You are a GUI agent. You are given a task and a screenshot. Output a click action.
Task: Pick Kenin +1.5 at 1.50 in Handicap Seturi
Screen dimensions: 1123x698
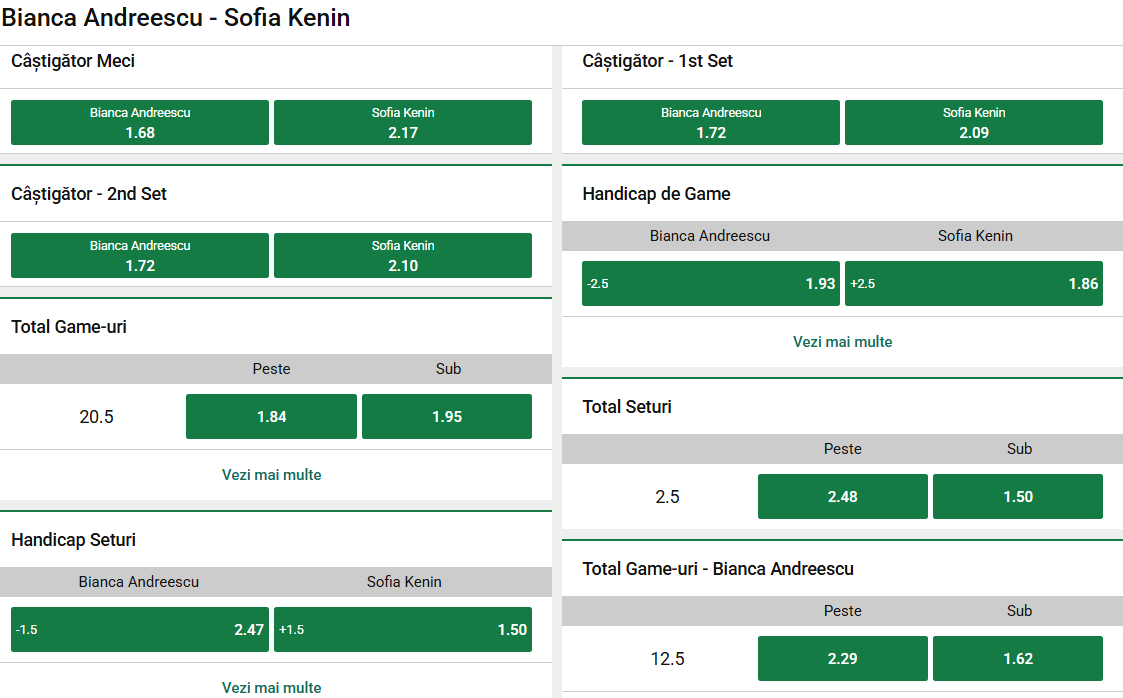pos(402,629)
